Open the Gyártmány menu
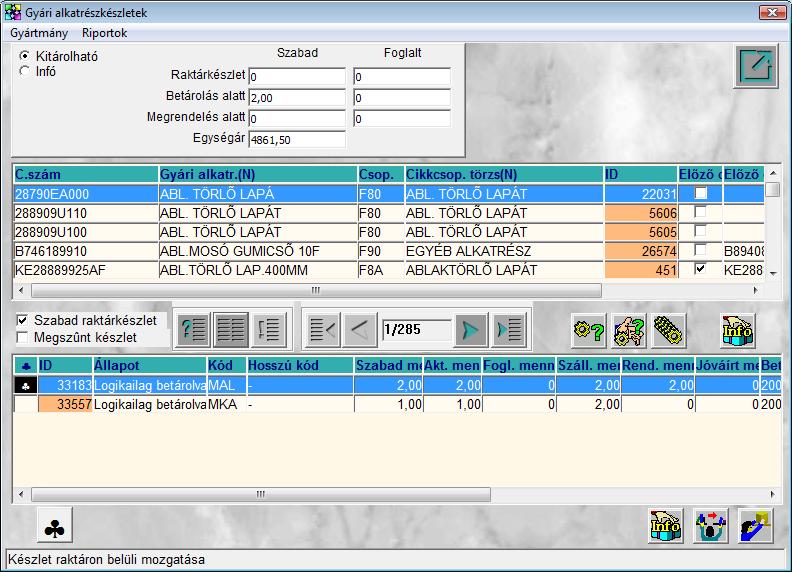 tap(39, 33)
